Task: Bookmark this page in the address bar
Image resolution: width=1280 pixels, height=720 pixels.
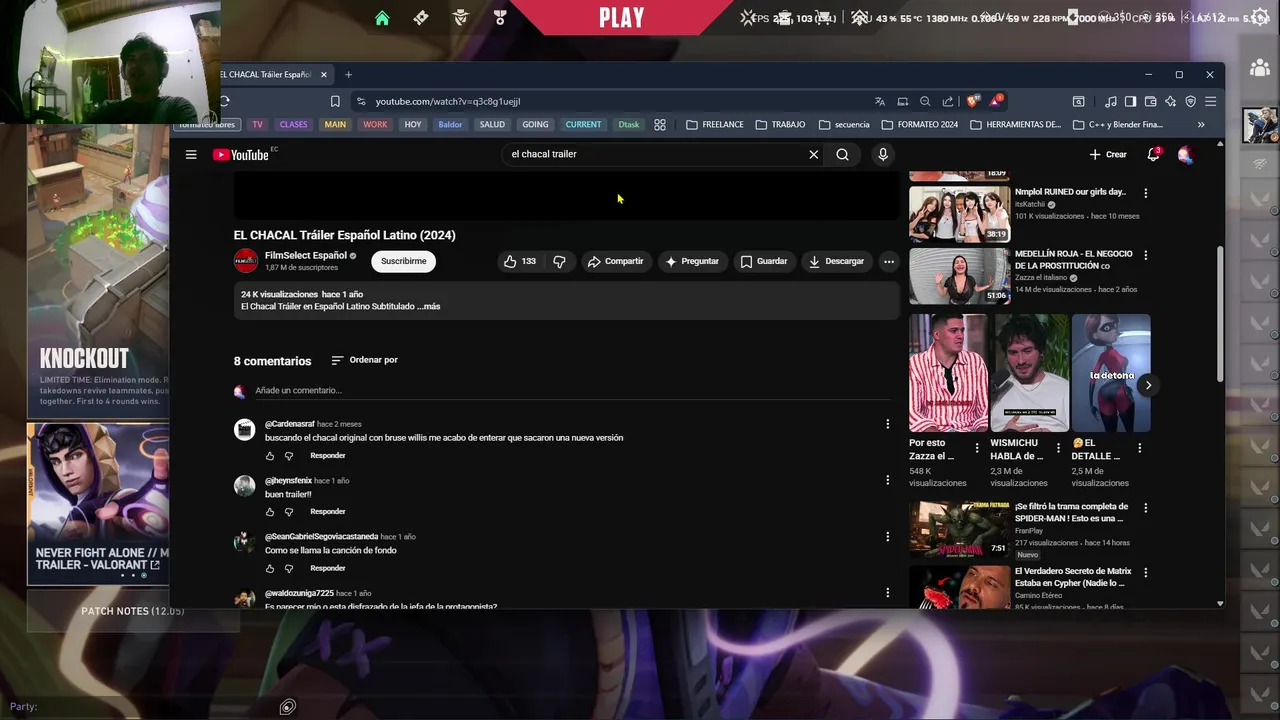Action: coord(335,101)
